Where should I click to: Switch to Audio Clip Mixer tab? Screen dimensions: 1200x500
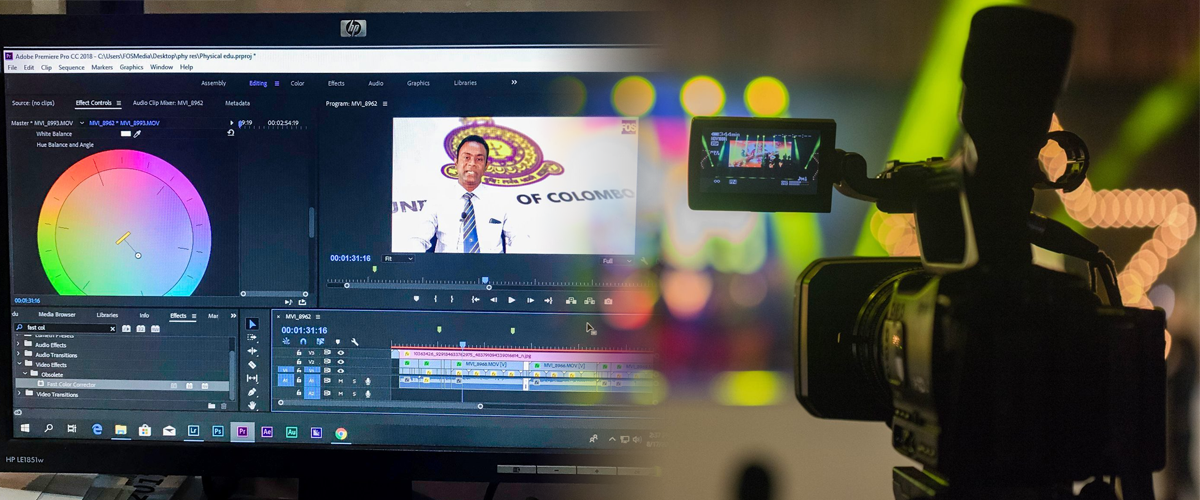pyautogui.click(x=168, y=103)
